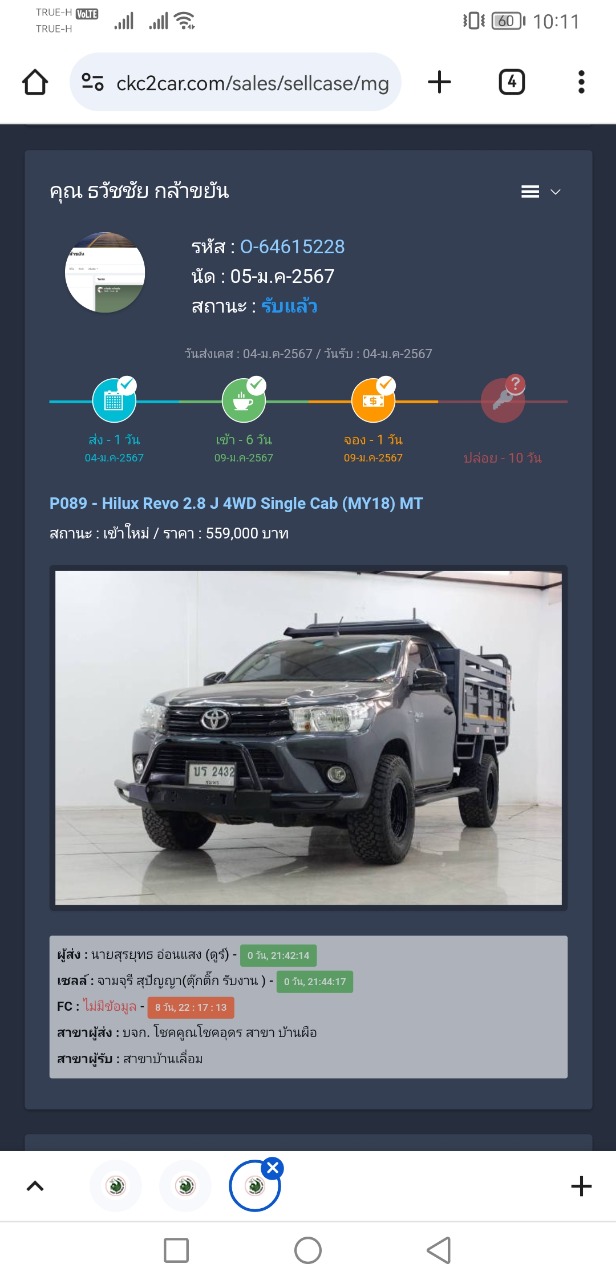Open the Chrome three-dot menu
This screenshot has width=616, height=1280.
tap(581, 82)
